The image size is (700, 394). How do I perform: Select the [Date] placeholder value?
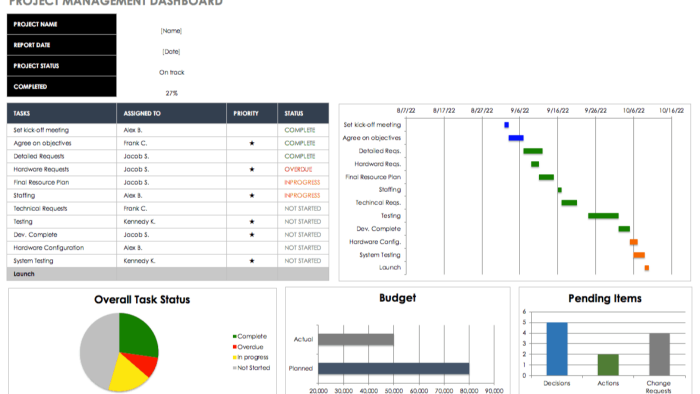pyautogui.click(x=171, y=52)
